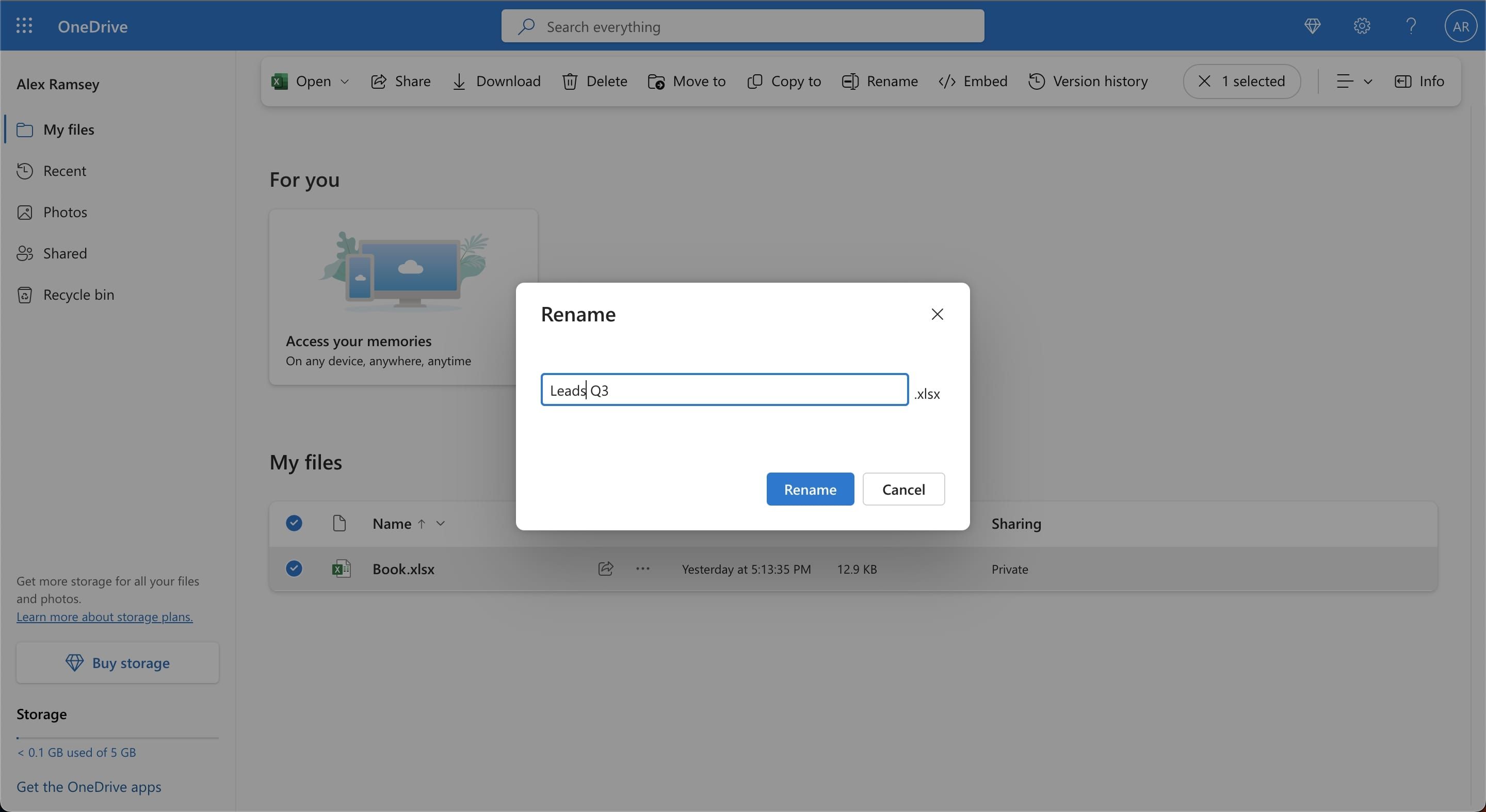Image resolution: width=1486 pixels, height=812 pixels.
Task: Go to the Recycle bin section
Action: [x=78, y=295]
